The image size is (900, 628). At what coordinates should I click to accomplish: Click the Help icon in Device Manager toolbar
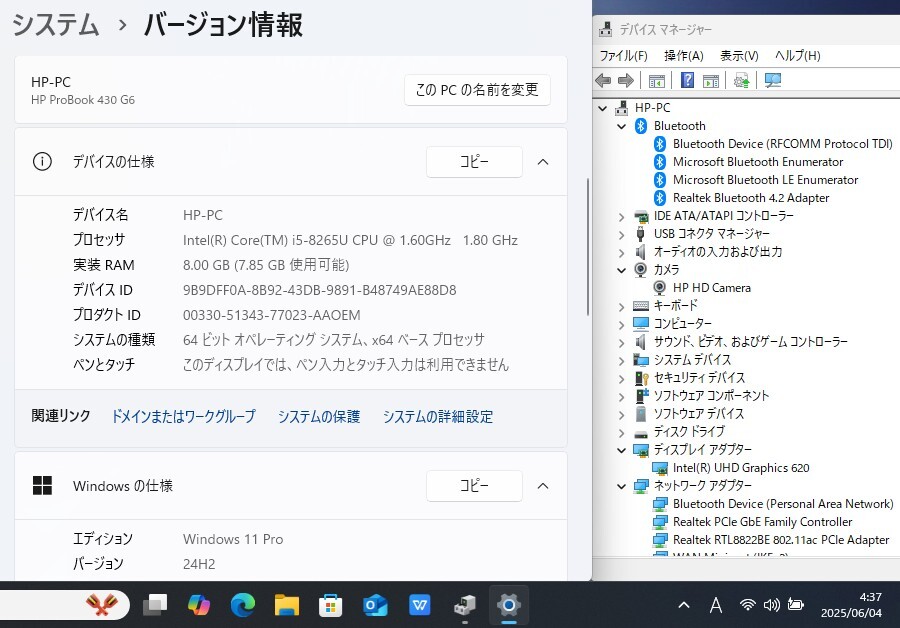click(x=687, y=81)
